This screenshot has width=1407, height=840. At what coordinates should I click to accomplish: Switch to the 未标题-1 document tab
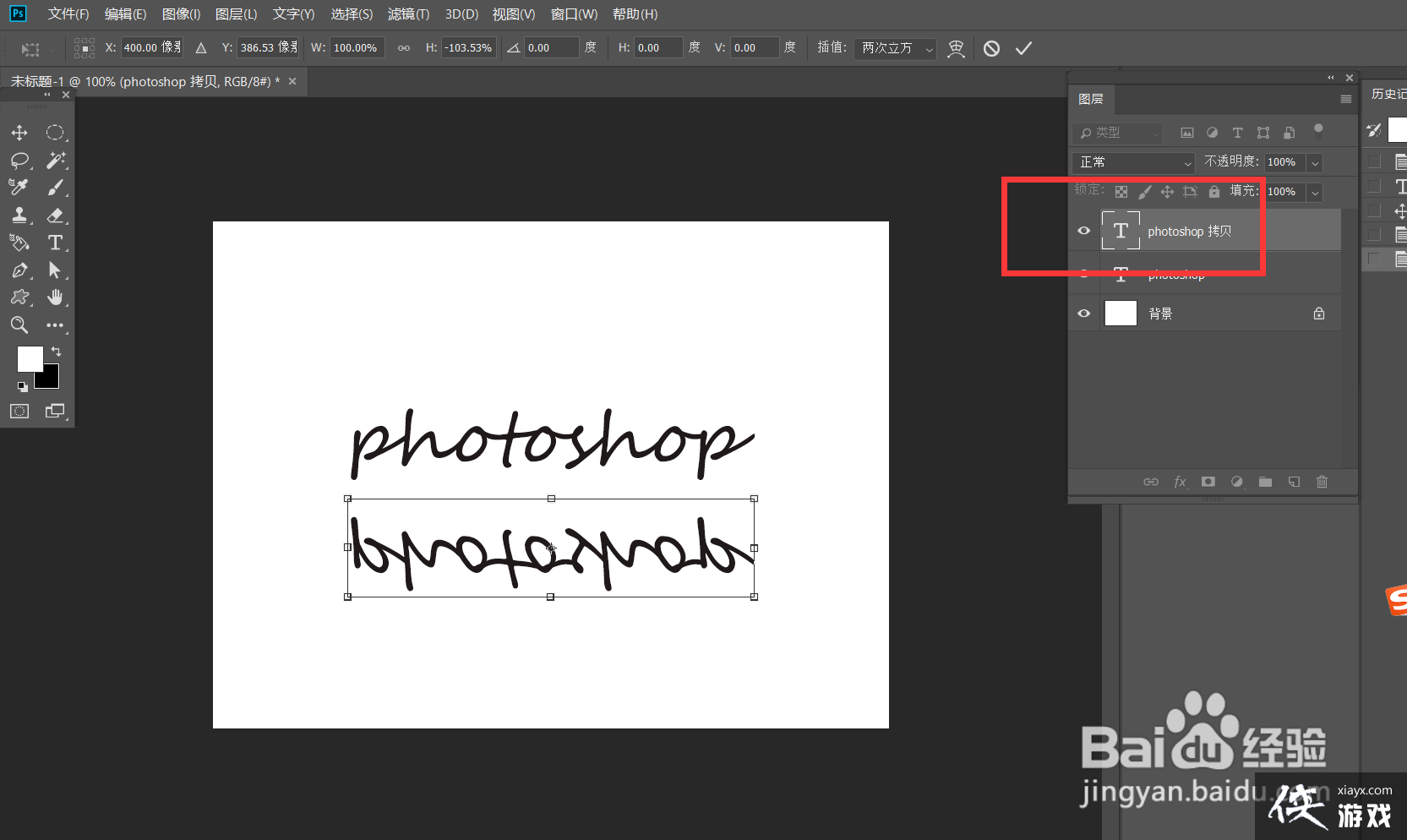click(144, 81)
